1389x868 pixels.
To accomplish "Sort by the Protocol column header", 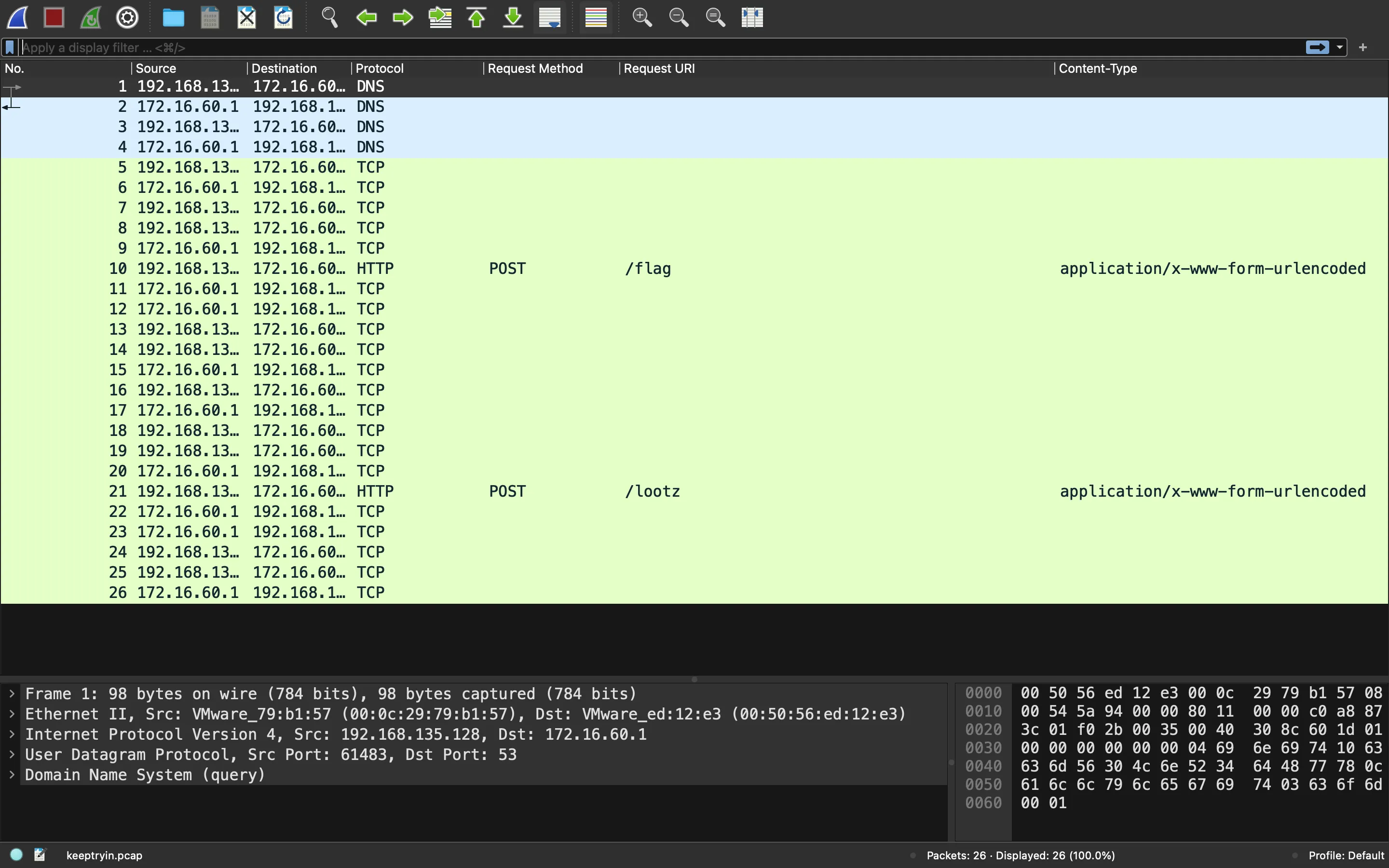I will coord(417,68).
